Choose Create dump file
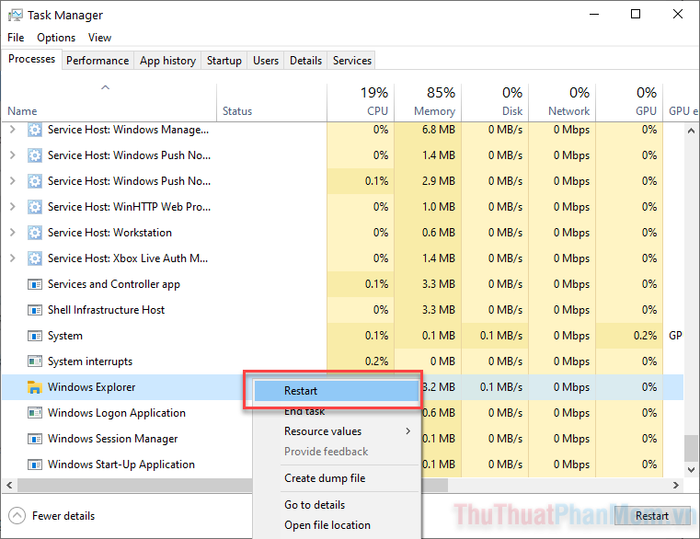Screen dimensions: 700x539 (336, 478)
